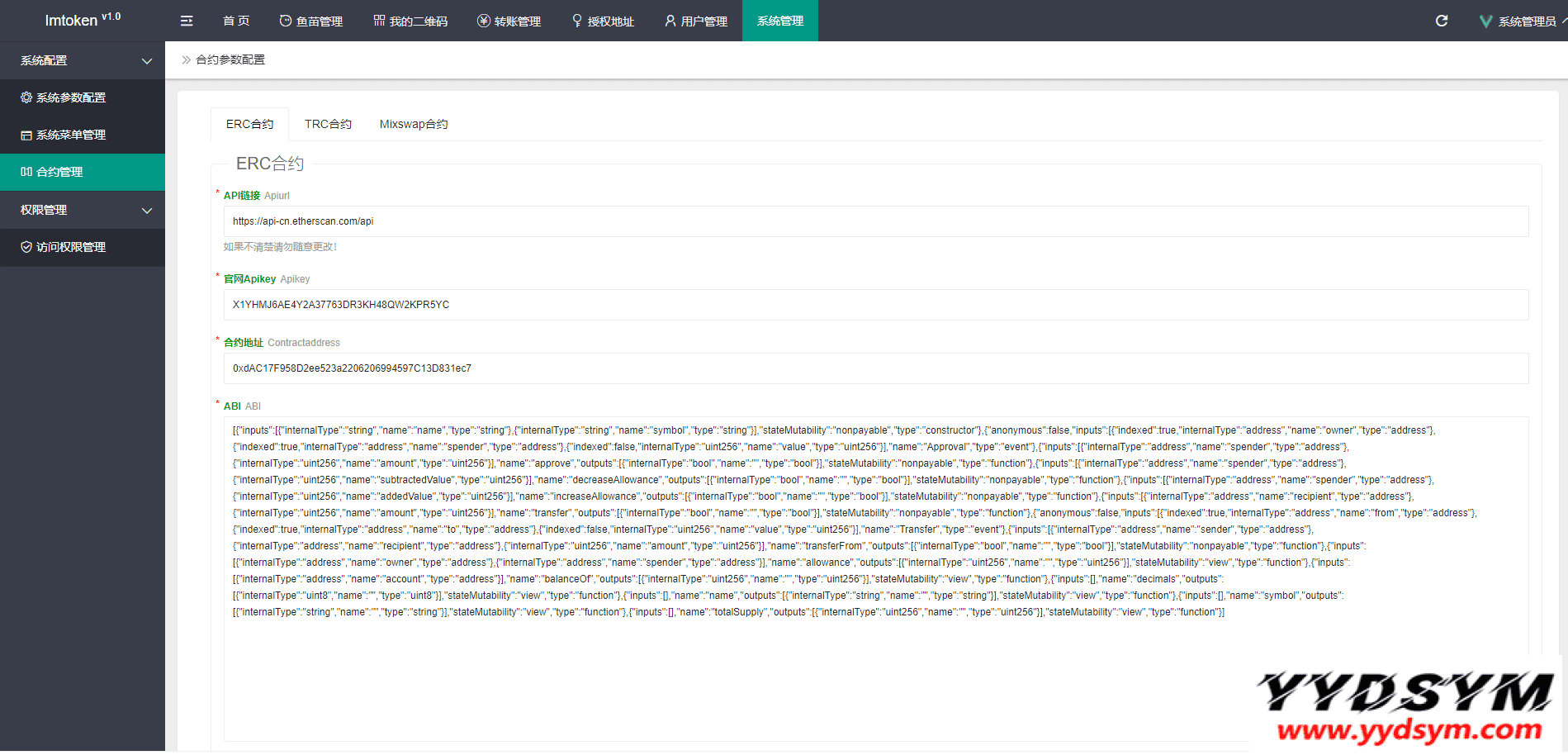
Task: Open 授权地址 location pin menu
Action: pos(603,21)
